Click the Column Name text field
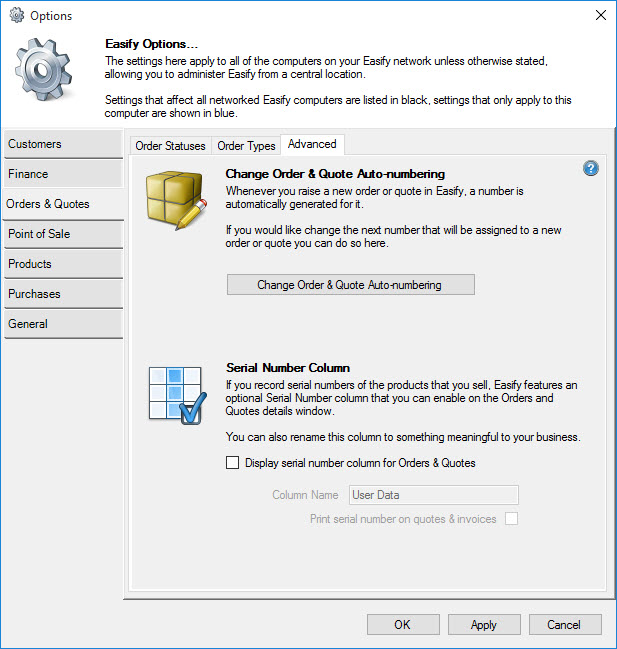Viewport: 617px width, 649px height. (433, 495)
